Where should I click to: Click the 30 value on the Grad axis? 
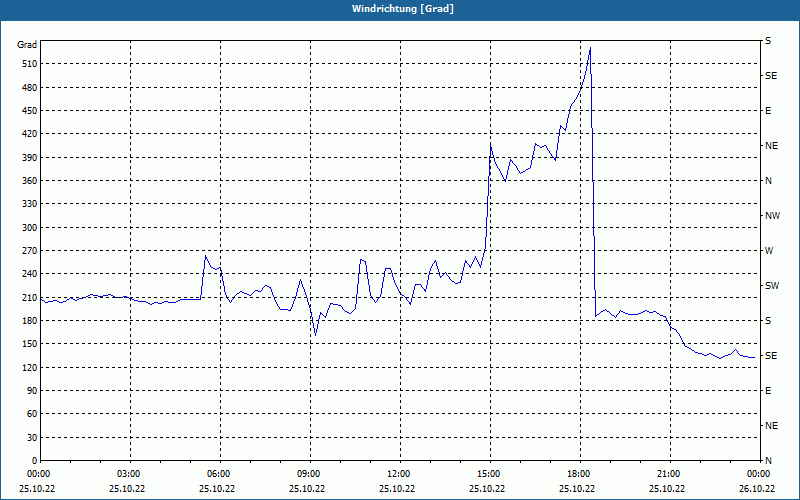[31, 437]
